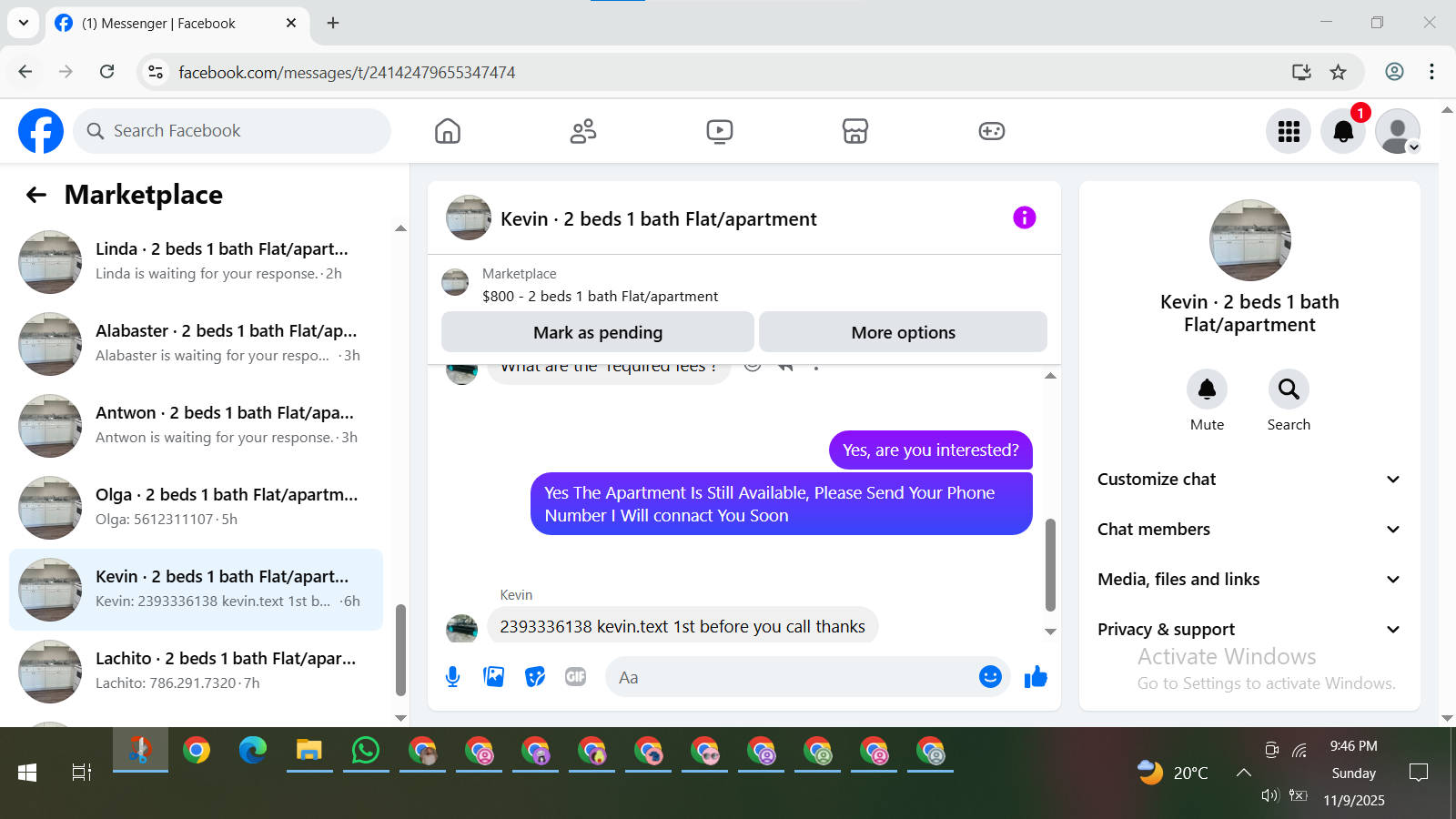Click the chat message scrollbar thumb
Screen dimensions: 1456x819
[1050, 564]
